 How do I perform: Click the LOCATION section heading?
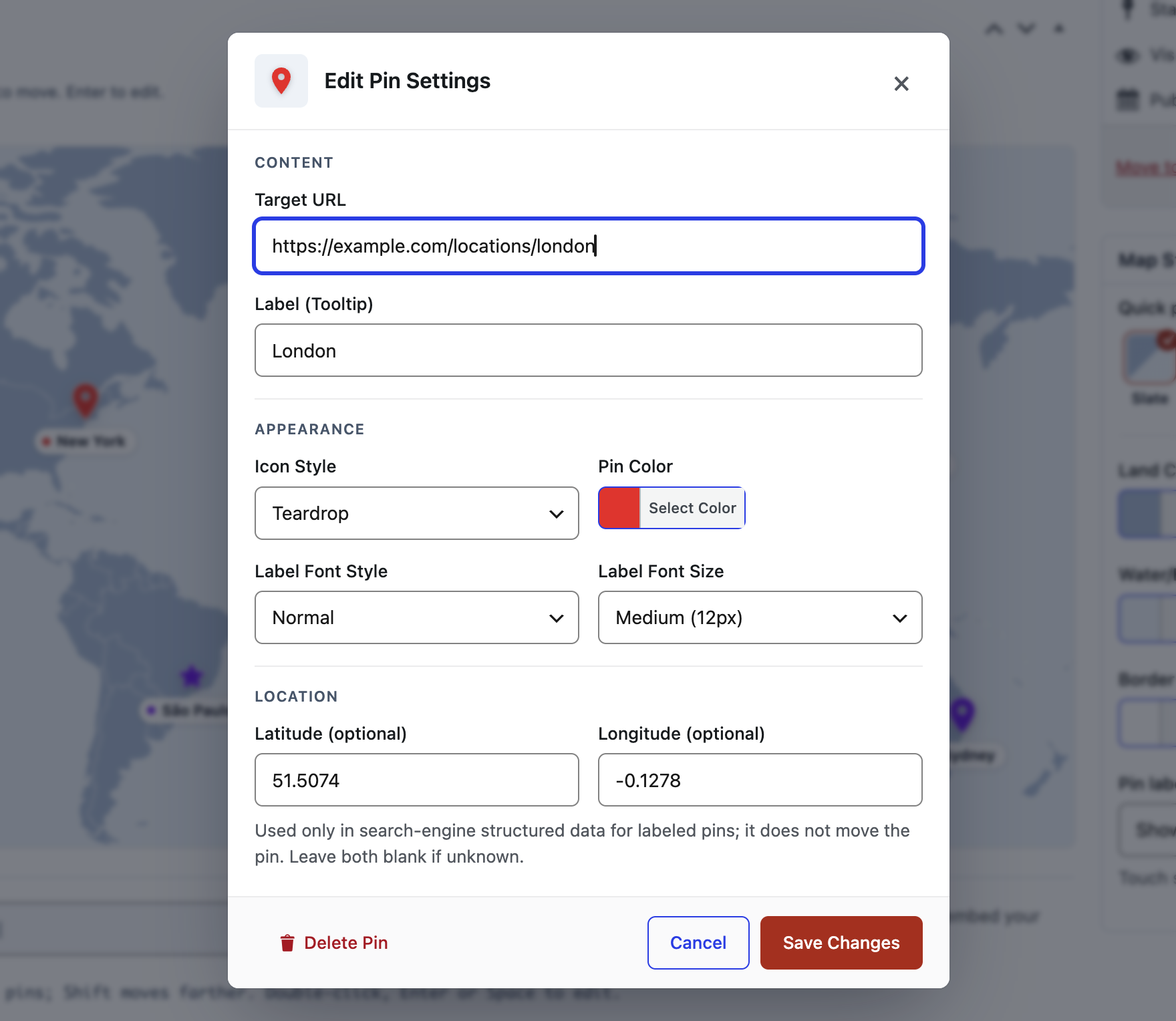296,696
